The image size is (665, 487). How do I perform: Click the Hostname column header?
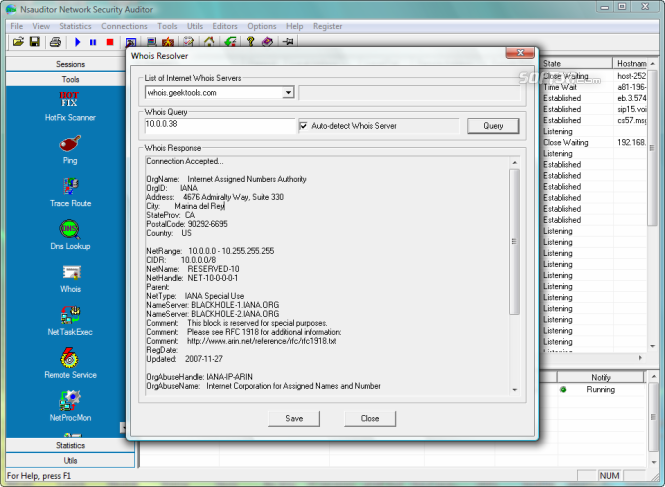(x=631, y=64)
